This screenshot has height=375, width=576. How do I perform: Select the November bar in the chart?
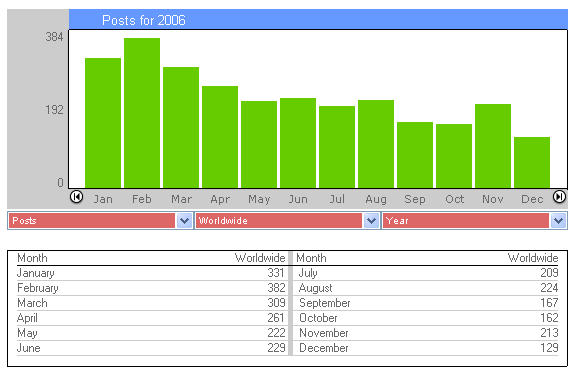point(493,146)
